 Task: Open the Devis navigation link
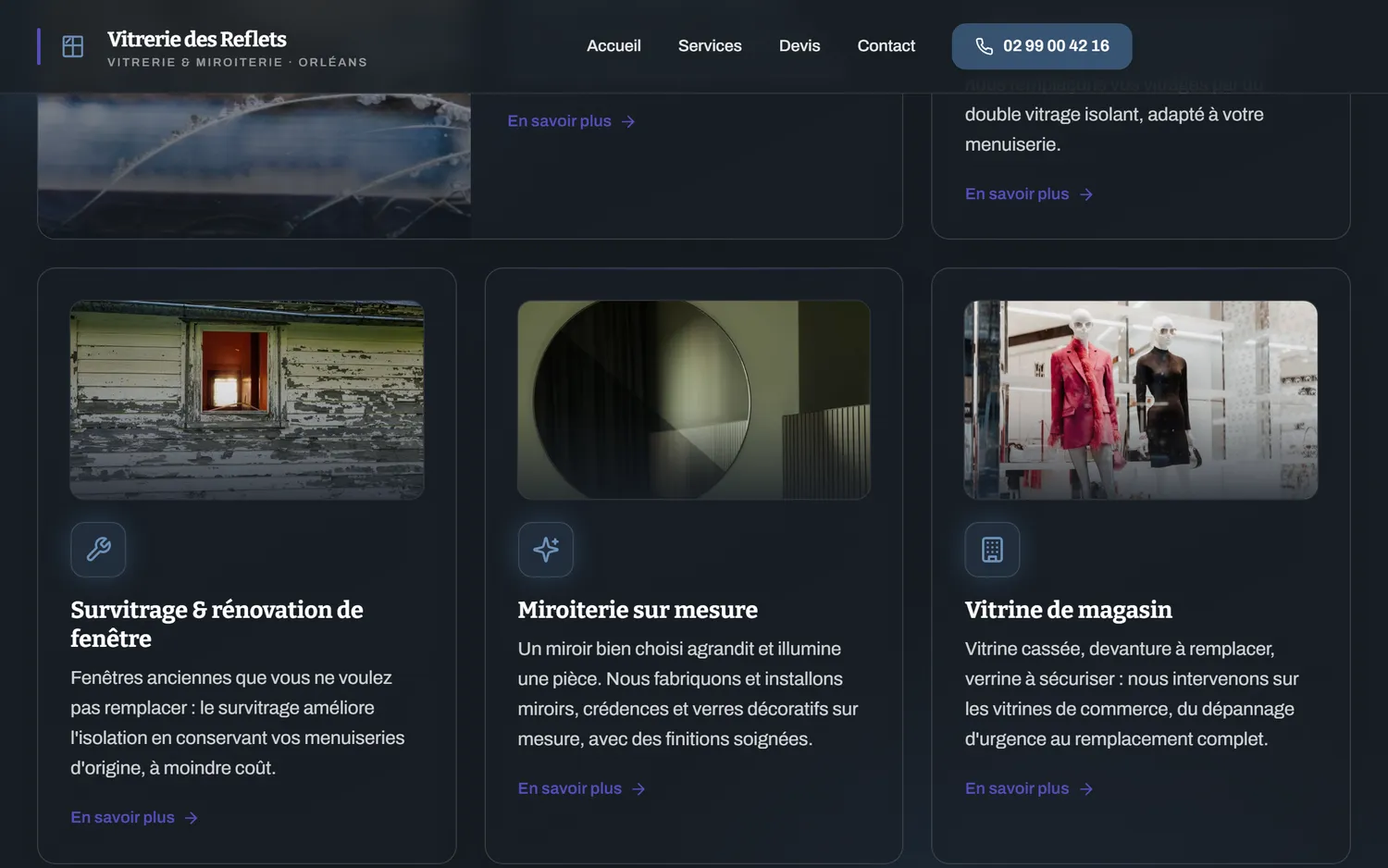[799, 45]
